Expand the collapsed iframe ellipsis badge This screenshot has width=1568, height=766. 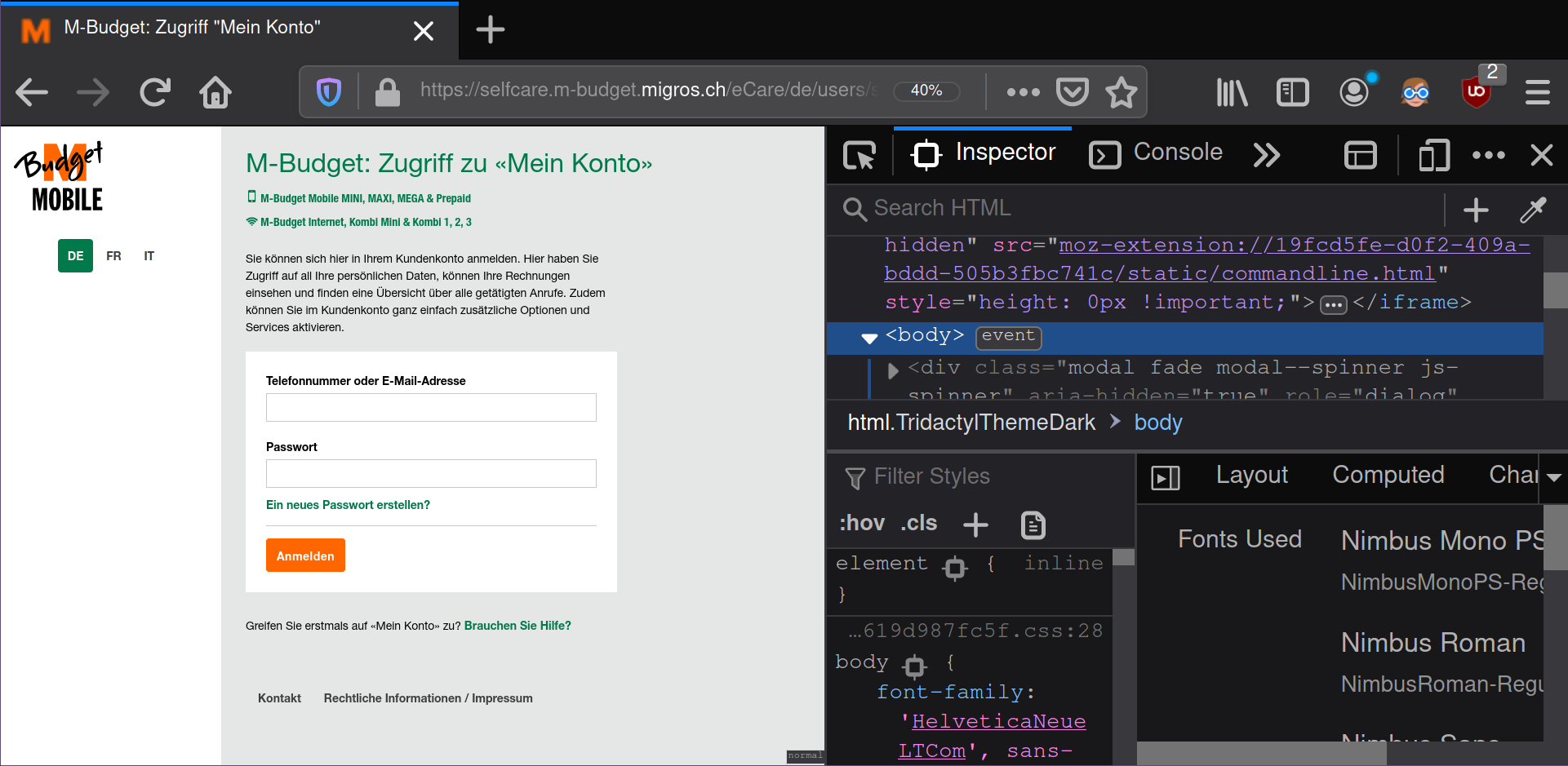(x=1334, y=305)
